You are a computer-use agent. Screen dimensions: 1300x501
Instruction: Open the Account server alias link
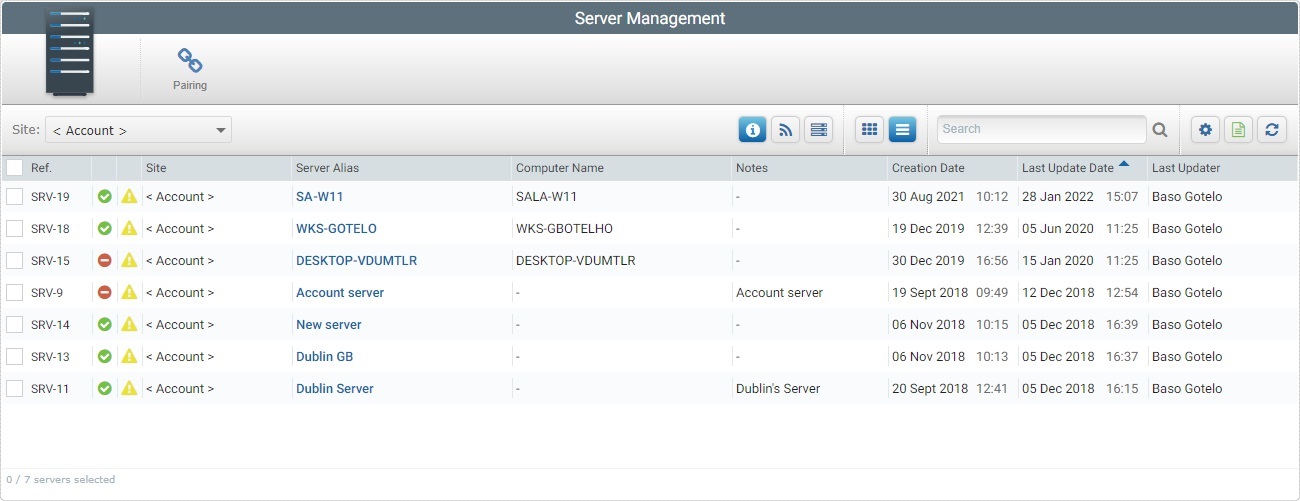tap(340, 293)
